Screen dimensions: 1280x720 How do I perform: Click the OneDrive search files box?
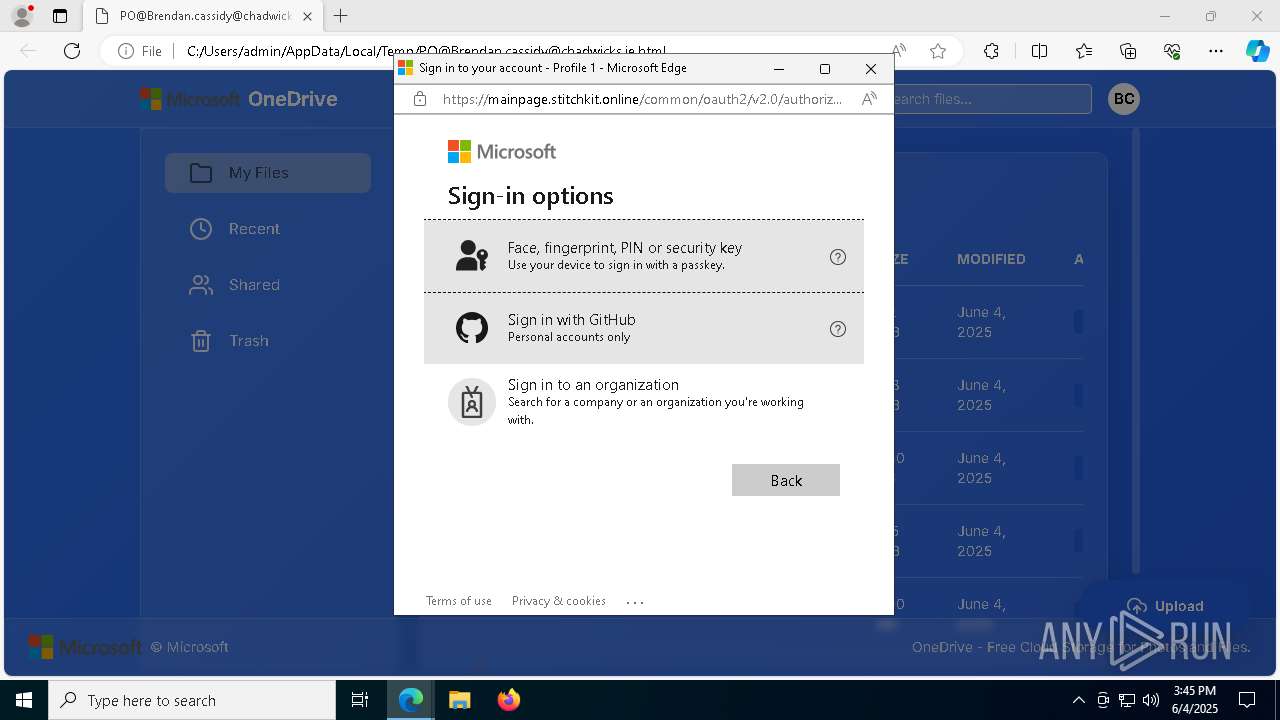(990, 99)
